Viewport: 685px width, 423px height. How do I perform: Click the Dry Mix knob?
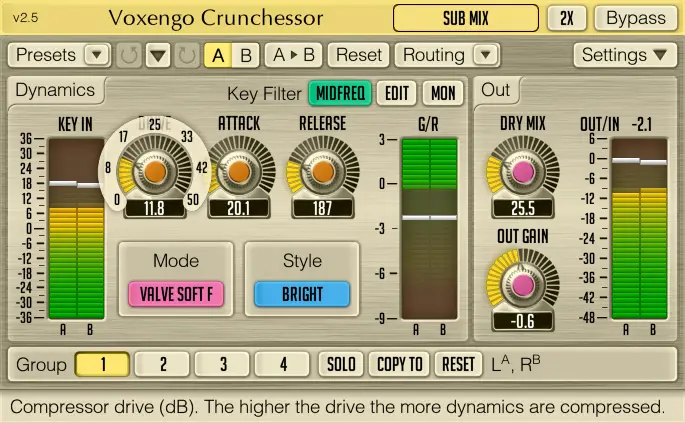pos(523,173)
